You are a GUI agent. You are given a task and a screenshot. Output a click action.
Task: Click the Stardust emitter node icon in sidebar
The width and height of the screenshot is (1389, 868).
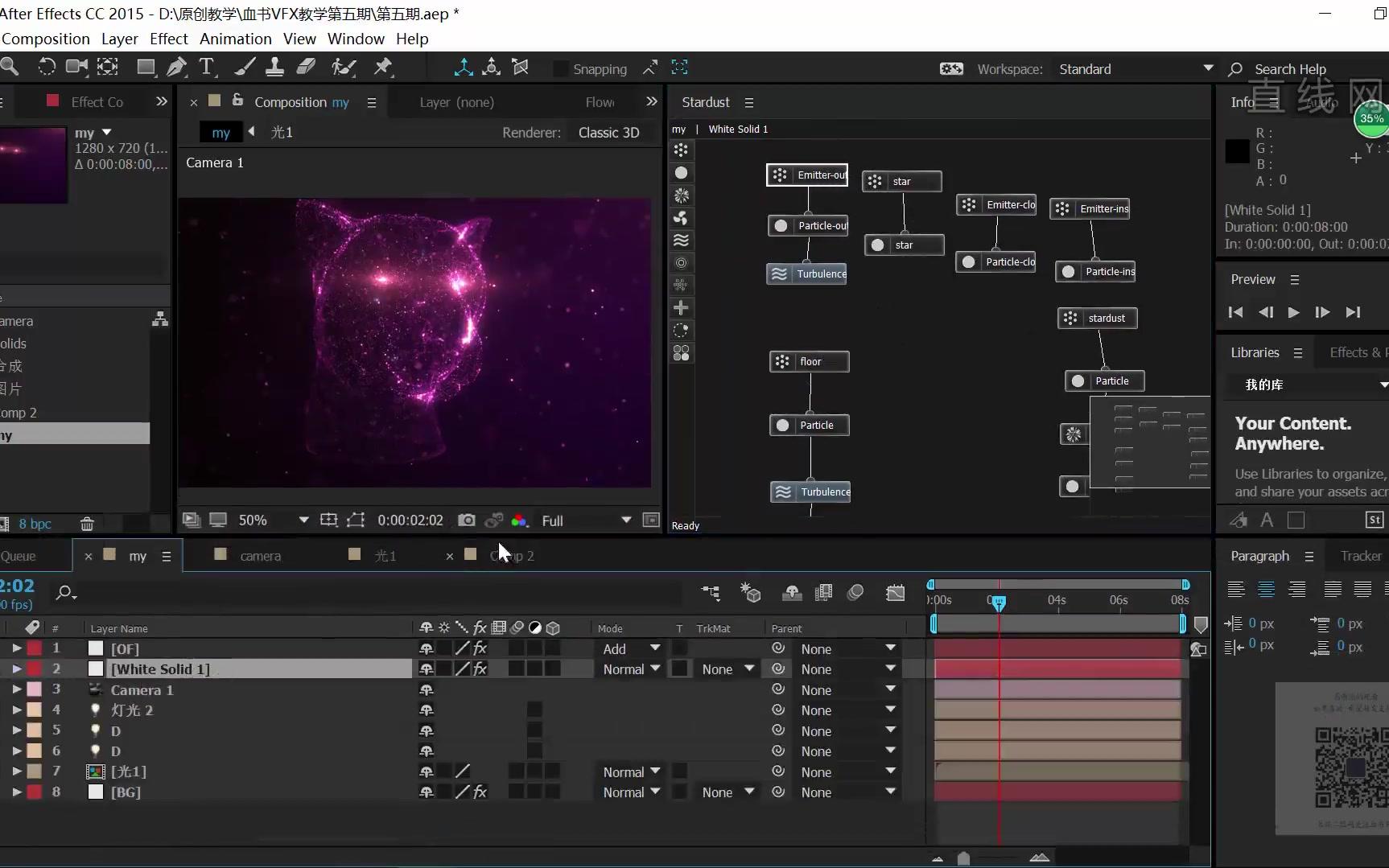682,150
